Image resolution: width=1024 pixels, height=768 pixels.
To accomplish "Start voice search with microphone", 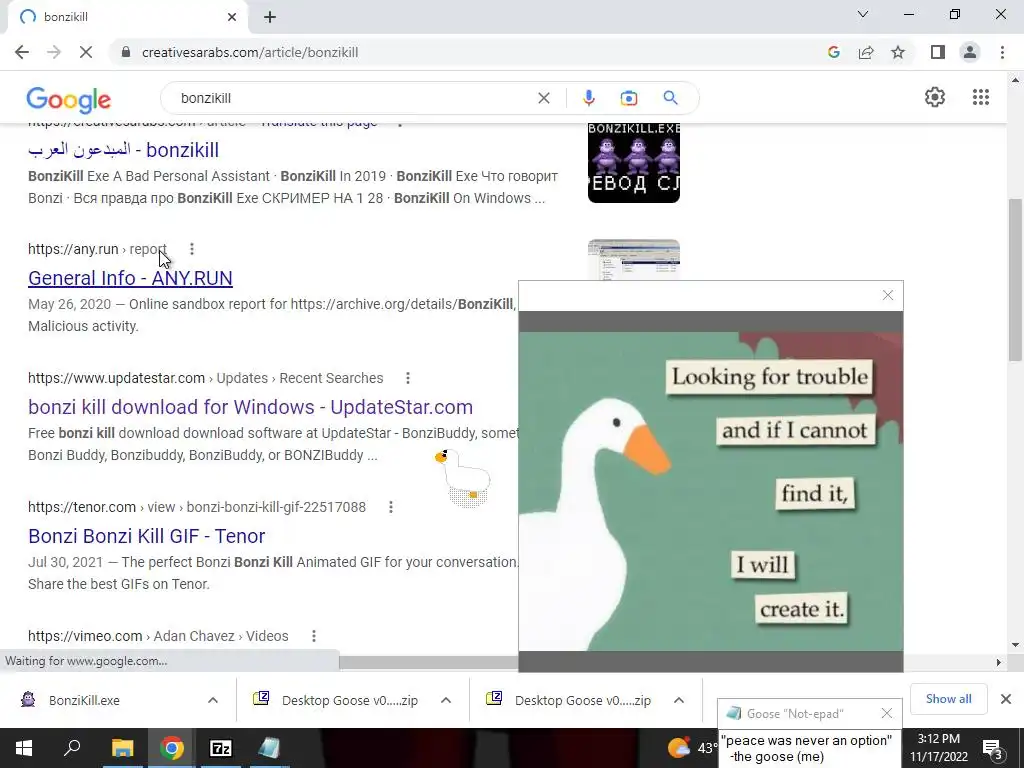I will point(588,98).
